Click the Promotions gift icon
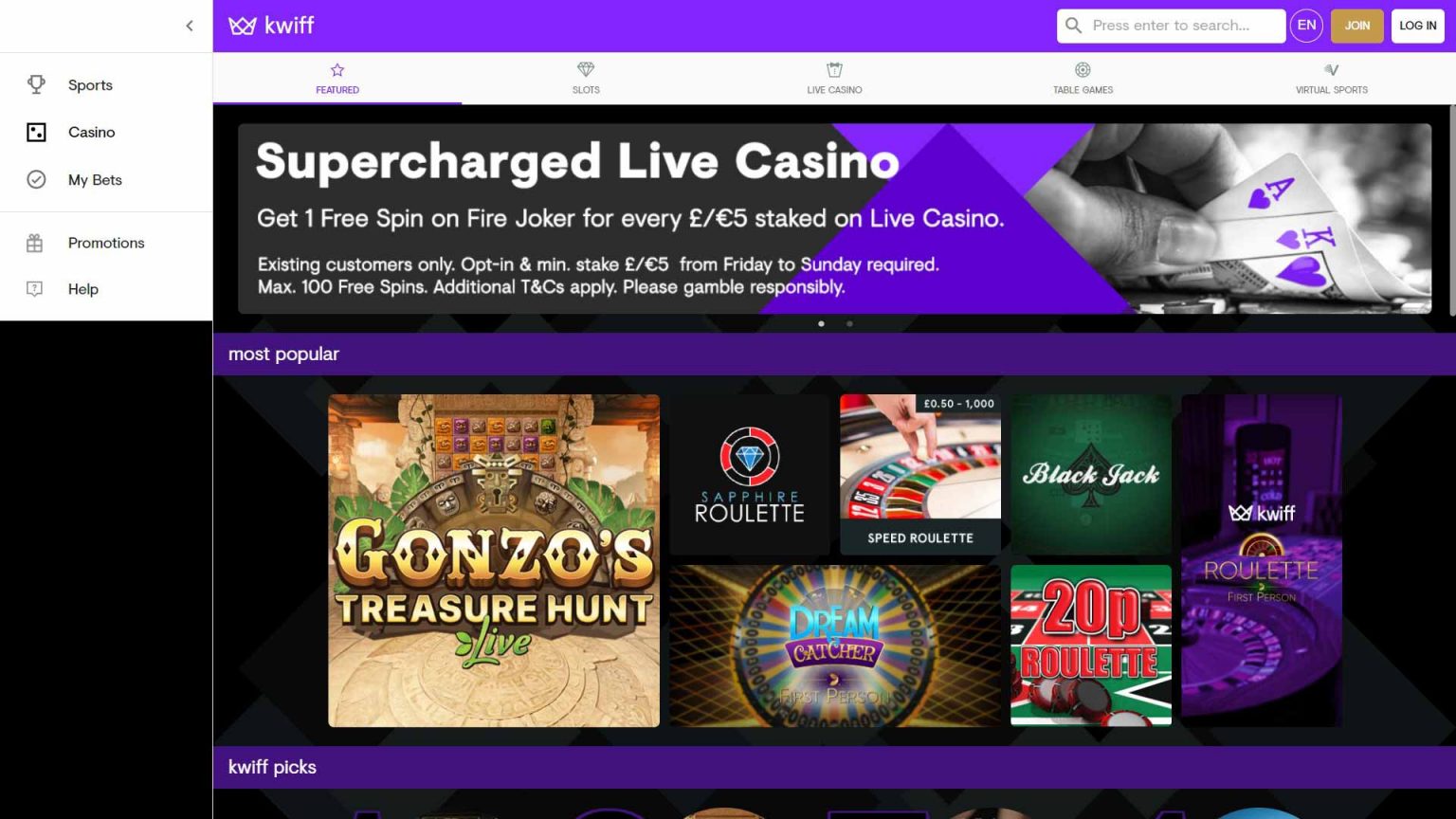The height and width of the screenshot is (819, 1456). coord(35,243)
